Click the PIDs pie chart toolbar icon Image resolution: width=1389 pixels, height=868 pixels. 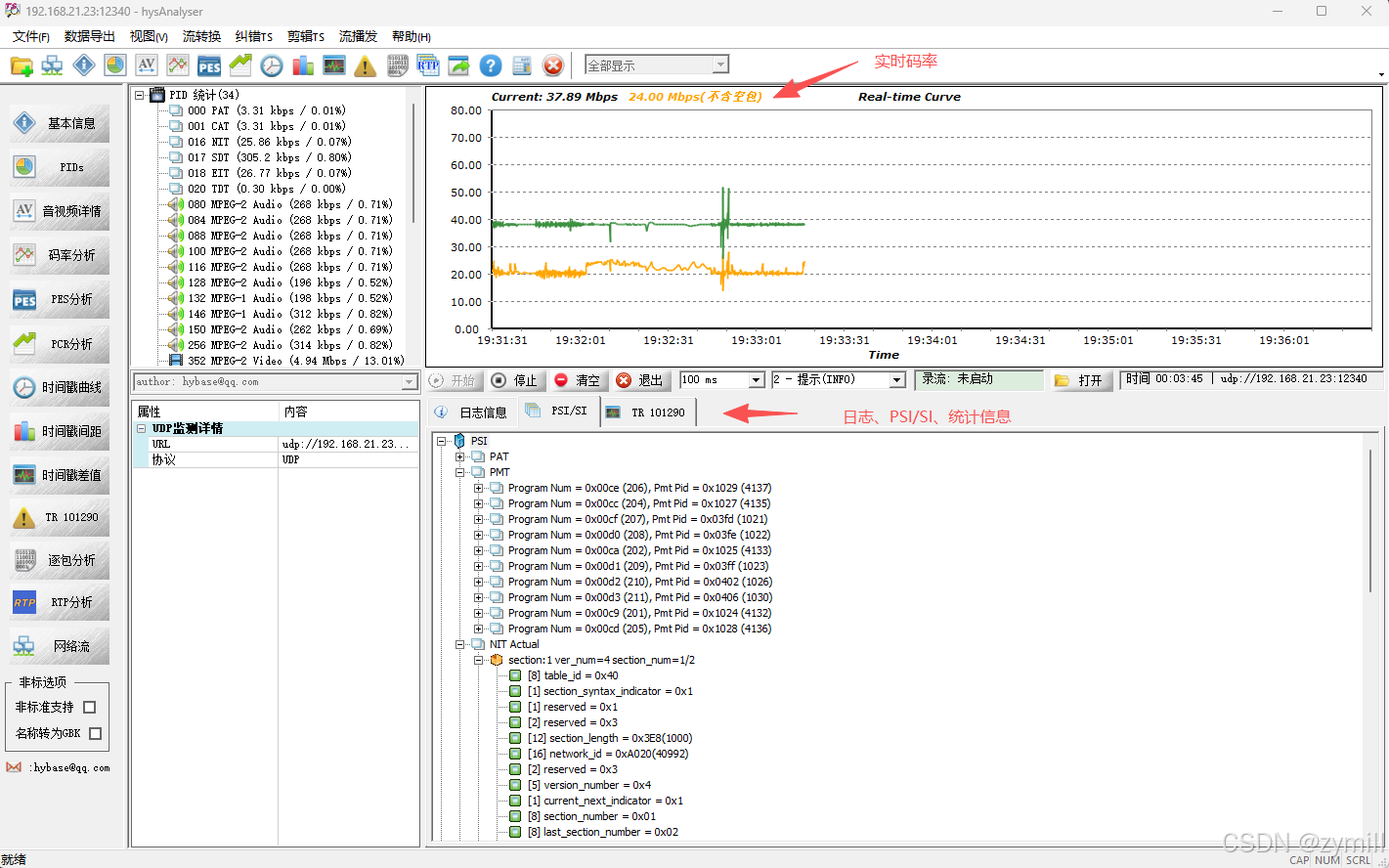click(115, 65)
